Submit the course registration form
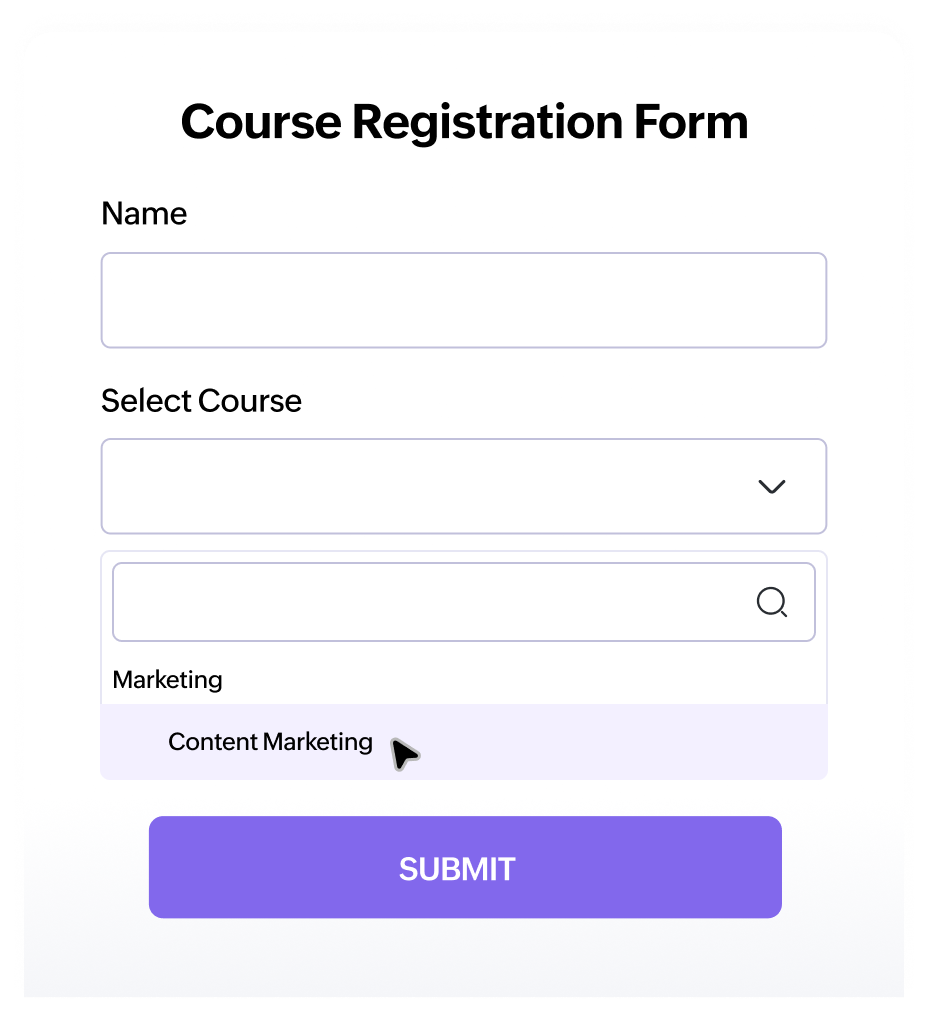The image size is (927, 1011). click(x=464, y=867)
